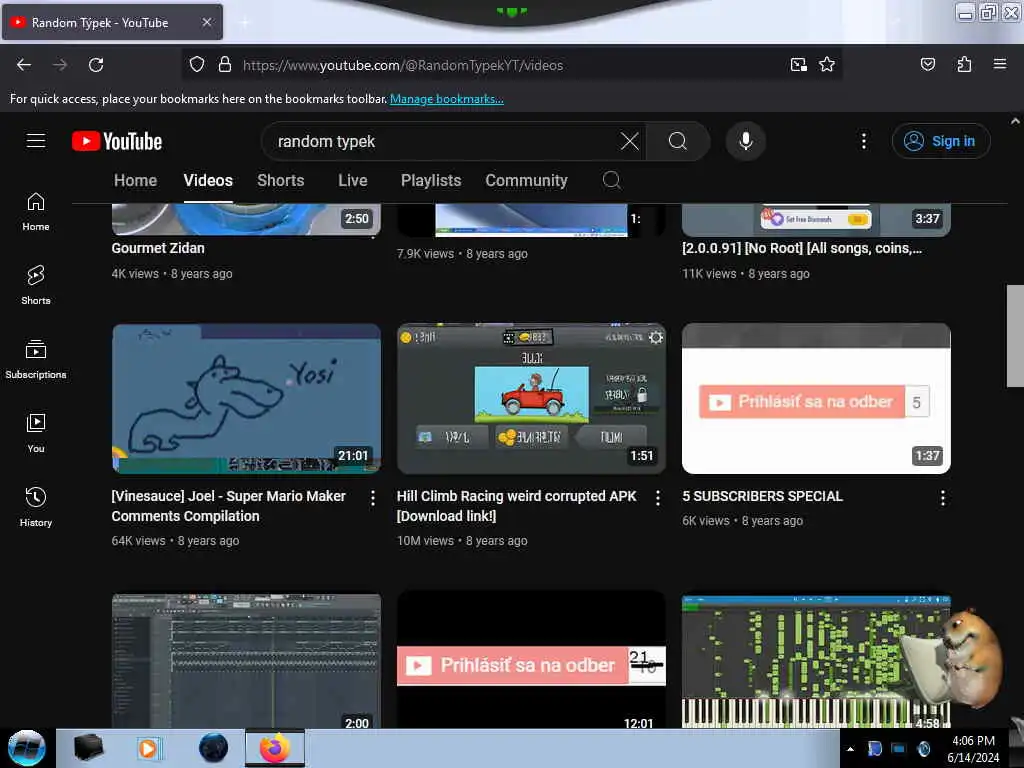Screen dimensions: 1024x768
Task: Open Firefox from the taskbar
Action: 275,748
